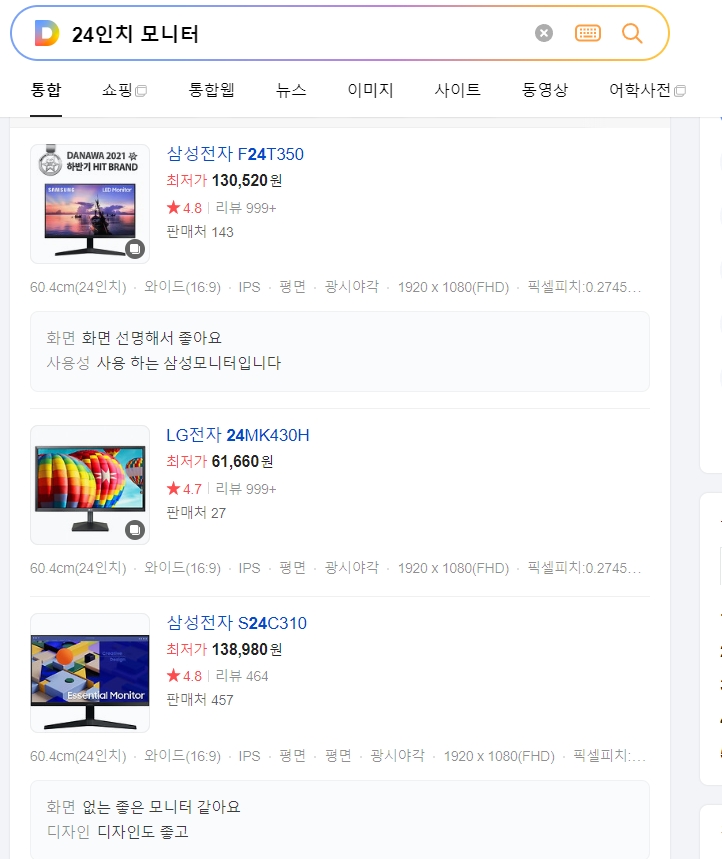Image resolution: width=722 pixels, height=859 pixels.
Task: Click the Daum logo in search bar
Action: click(x=46, y=33)
